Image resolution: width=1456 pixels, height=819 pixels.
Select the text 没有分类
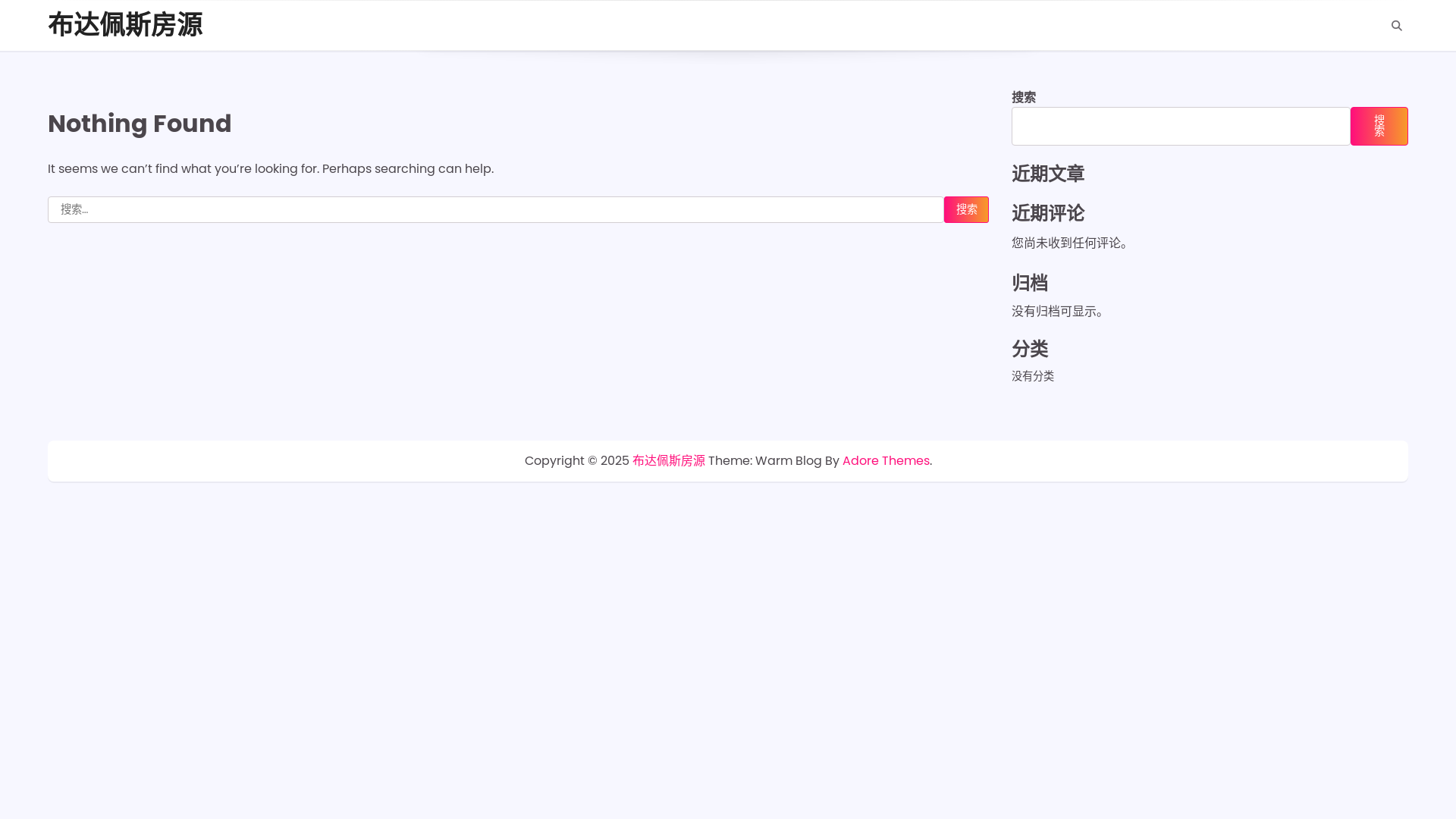click(x=1033, y=376)
